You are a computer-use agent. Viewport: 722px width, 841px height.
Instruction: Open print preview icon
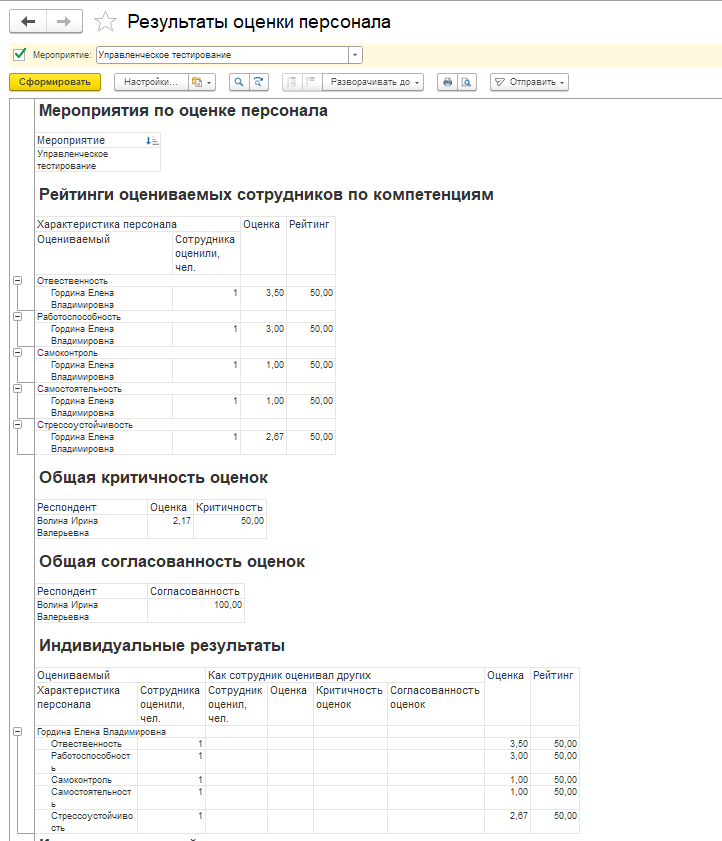(x=467, y=82)
